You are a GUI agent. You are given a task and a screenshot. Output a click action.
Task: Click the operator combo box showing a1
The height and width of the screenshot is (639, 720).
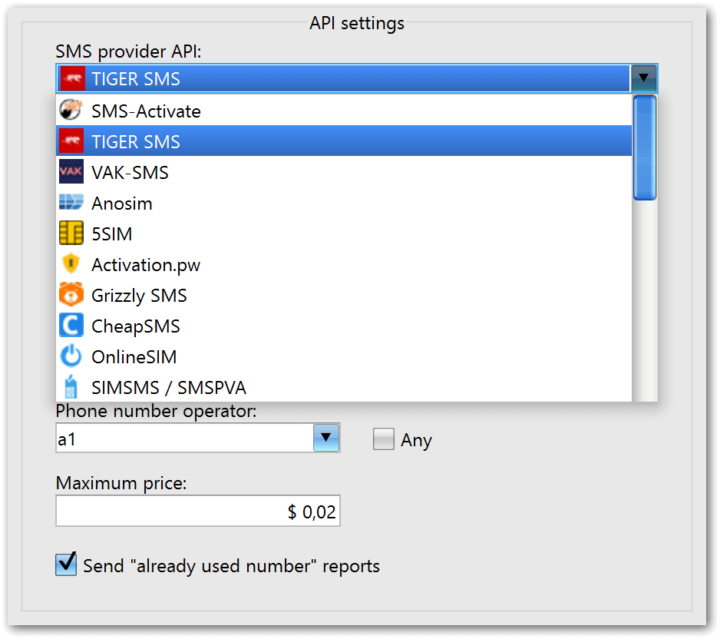(197, 438)
